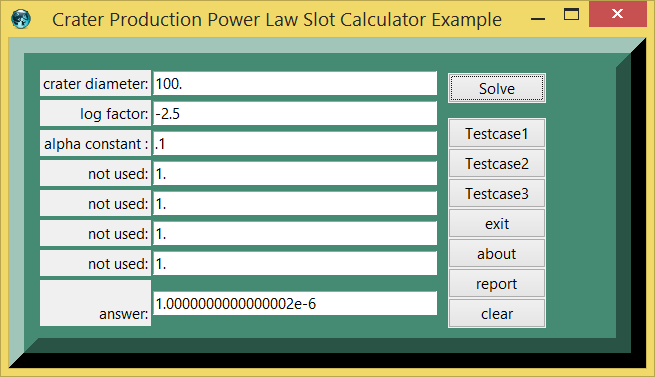Run Testcase1
This screenshot has height=377, width=655.
(497, 133)
